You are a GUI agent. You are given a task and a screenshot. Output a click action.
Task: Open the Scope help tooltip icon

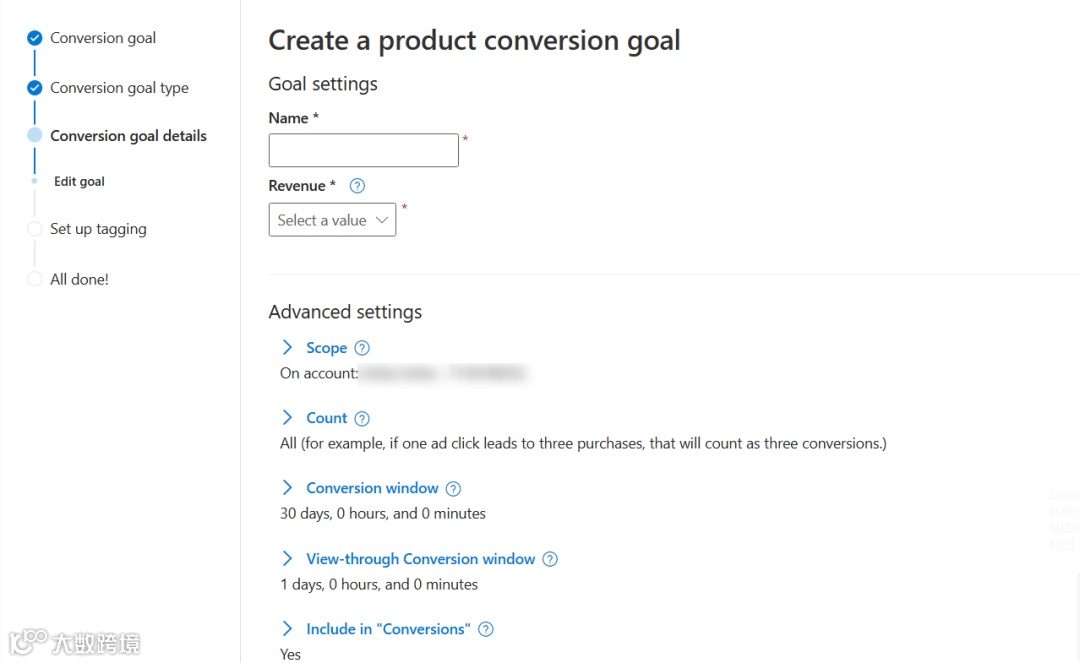coord(362,348)
